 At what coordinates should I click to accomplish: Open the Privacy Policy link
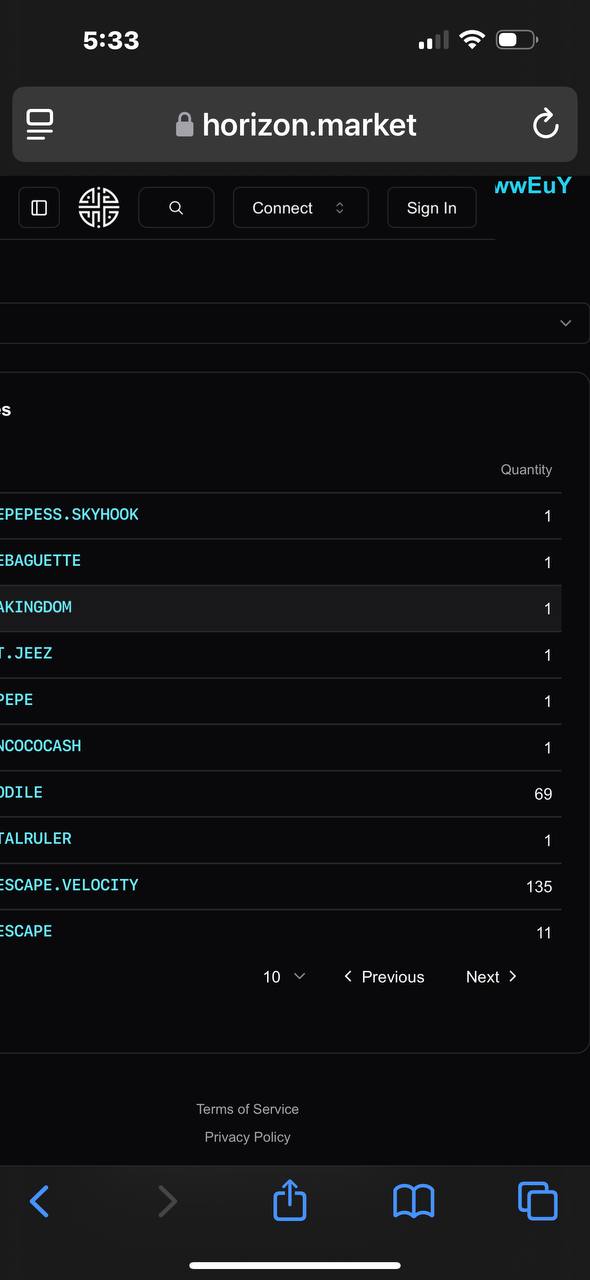[247, 1137]
